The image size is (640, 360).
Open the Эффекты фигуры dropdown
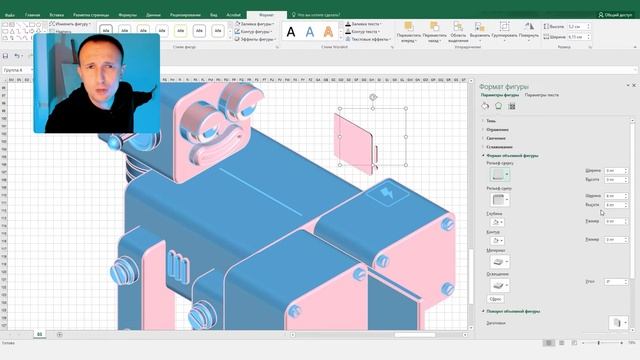point(256,39)
